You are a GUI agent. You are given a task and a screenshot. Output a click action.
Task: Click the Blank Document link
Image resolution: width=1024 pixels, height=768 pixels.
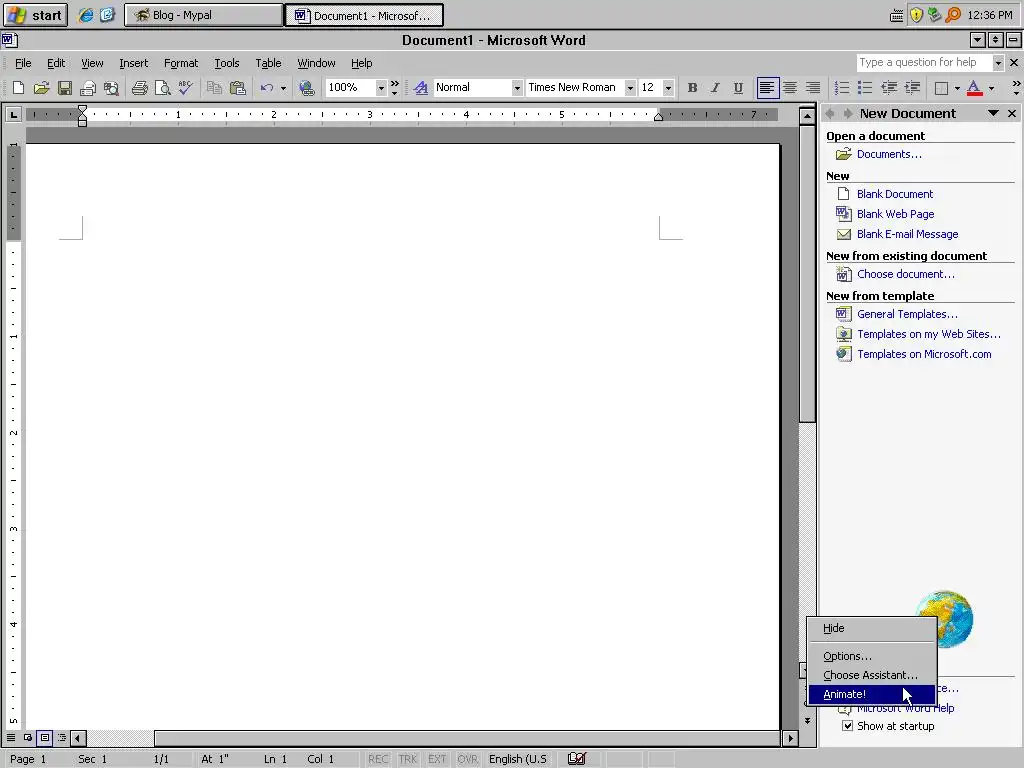coord(895,194)
